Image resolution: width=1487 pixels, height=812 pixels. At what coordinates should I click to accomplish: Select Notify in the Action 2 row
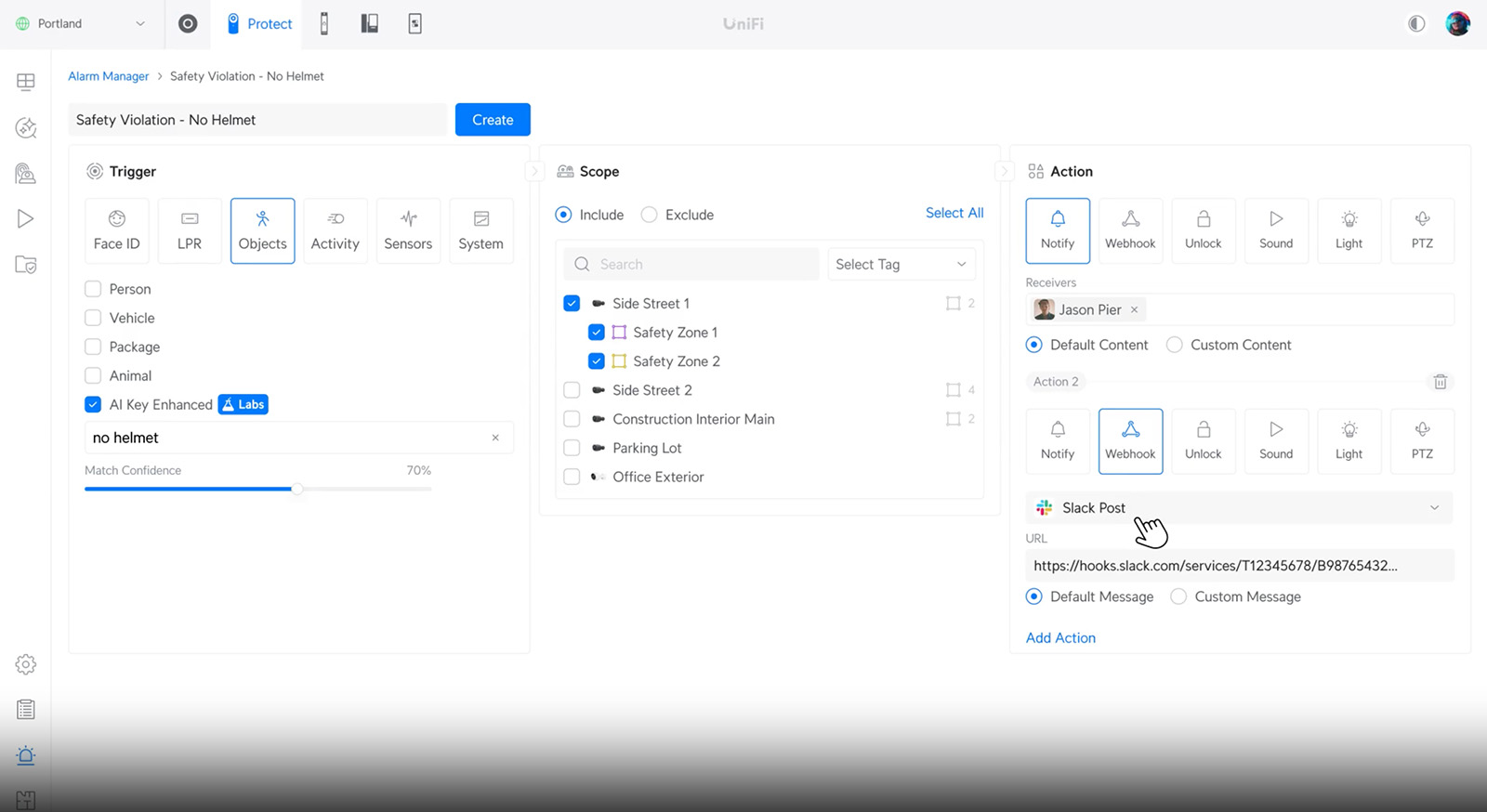1058,441
